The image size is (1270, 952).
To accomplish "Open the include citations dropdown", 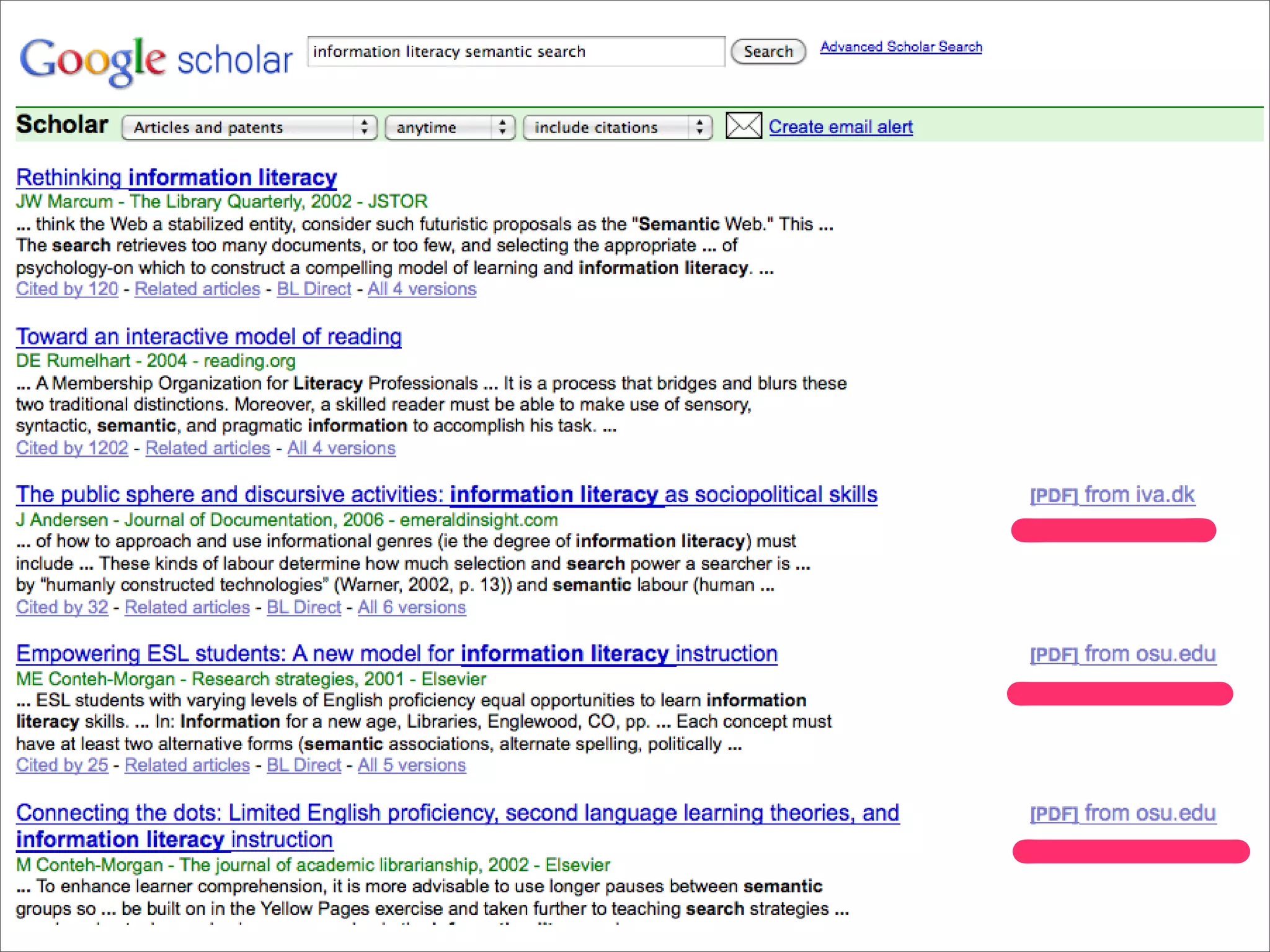I will tap(617, 128).
